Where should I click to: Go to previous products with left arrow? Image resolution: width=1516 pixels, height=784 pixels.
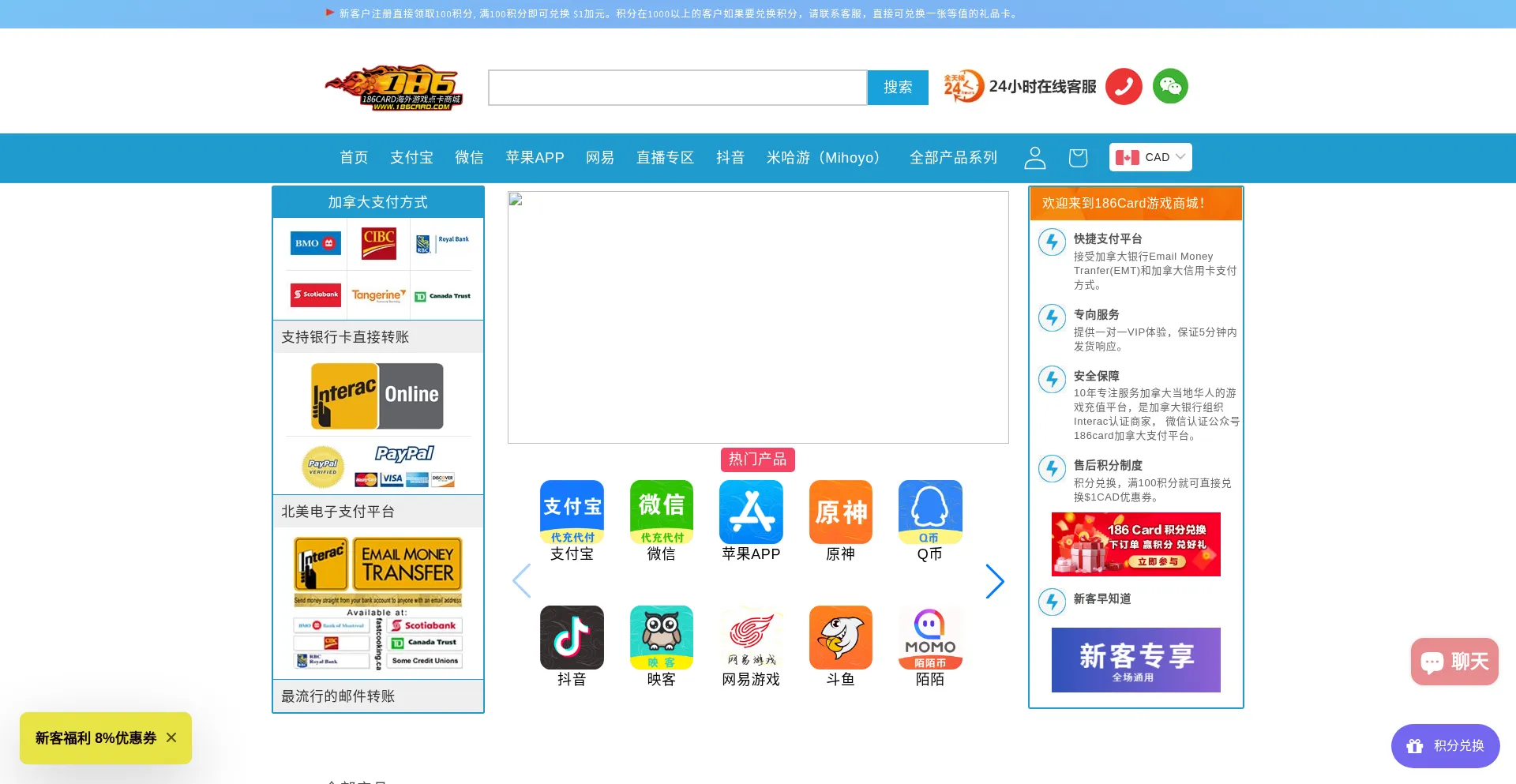521,581
